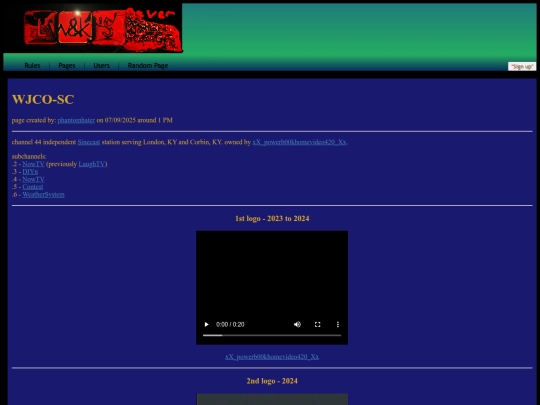
Task: Open the Rules menu item
Action: (x=32, y=65)
